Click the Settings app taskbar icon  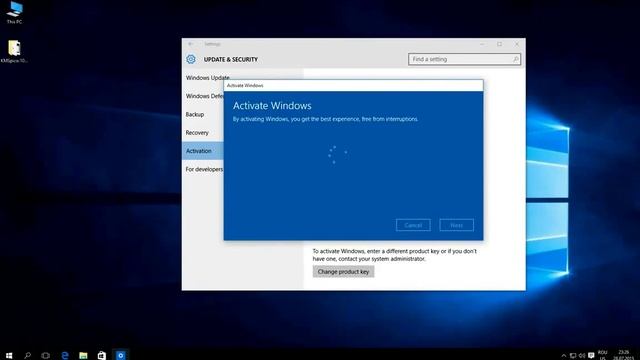(x=120, y=355)
